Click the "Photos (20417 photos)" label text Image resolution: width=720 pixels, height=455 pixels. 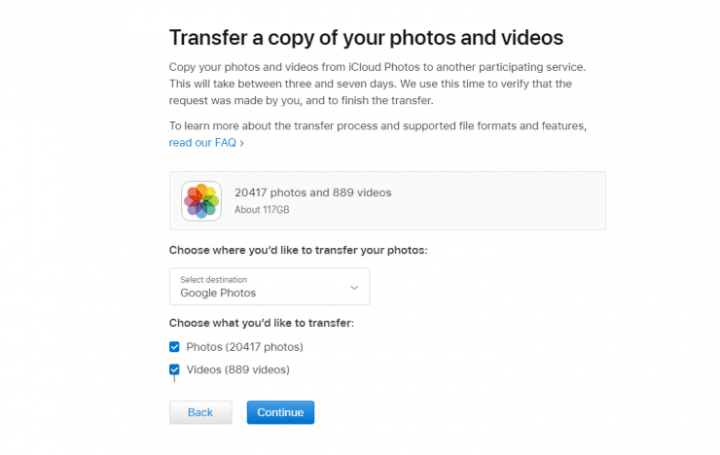pos(245,347)
